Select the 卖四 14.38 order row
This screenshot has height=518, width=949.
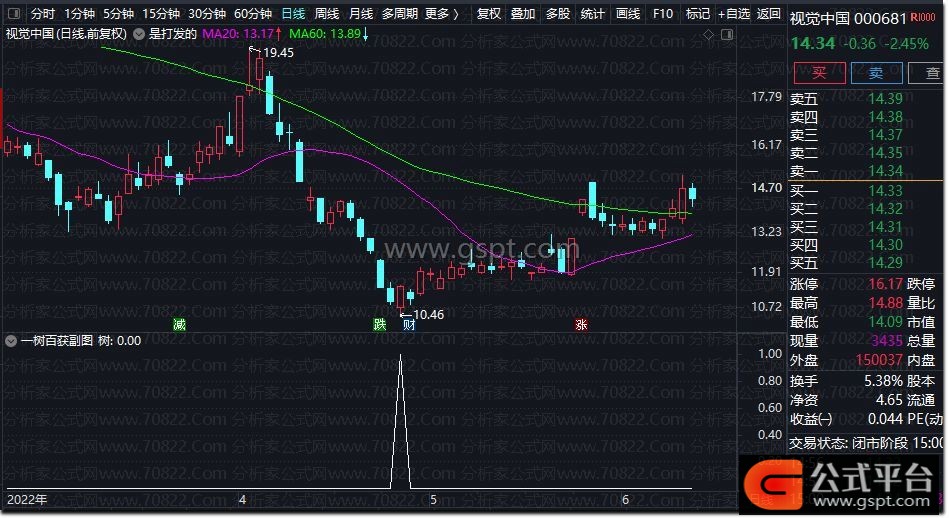(846, 117)
